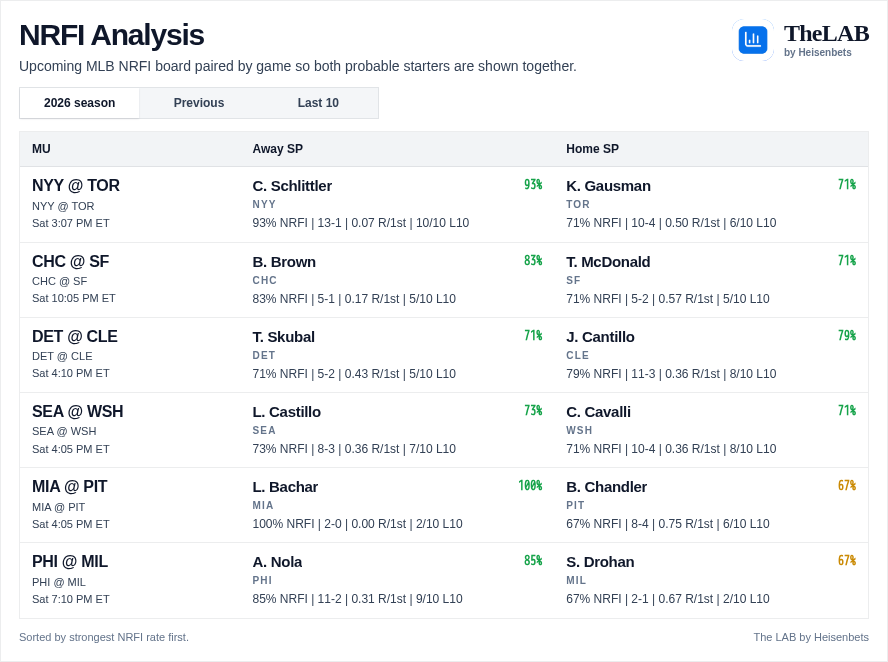Click Gausman's stat line 10-4 | 0.50 R/1st
The height and width of the screenshot is (662, 888).
coord(671,223)
